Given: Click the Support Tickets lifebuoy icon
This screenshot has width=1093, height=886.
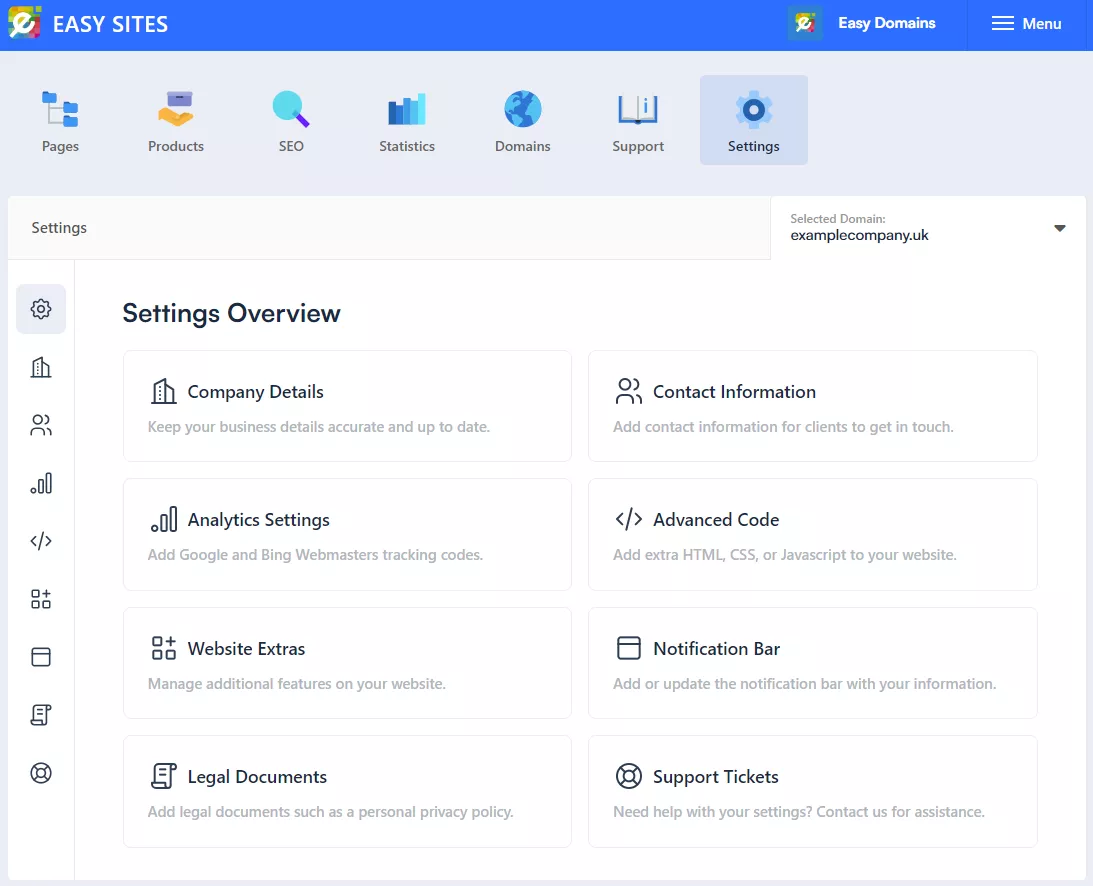Looking at the screenshot, I should pos(40,772).
